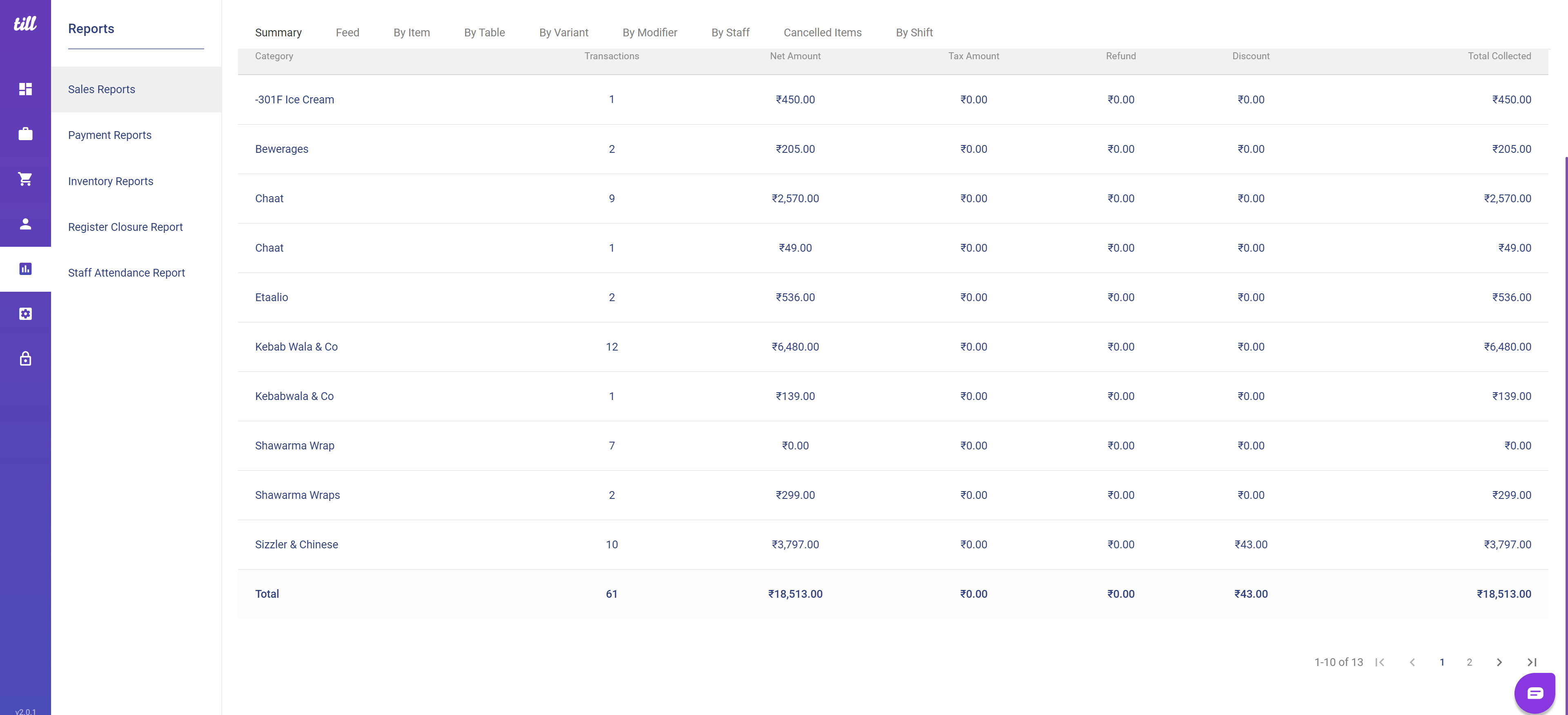The width and height of the screenshot is (1568, 715).
Task: Open Payment Reports menu item
Action: tap(136, 134)
